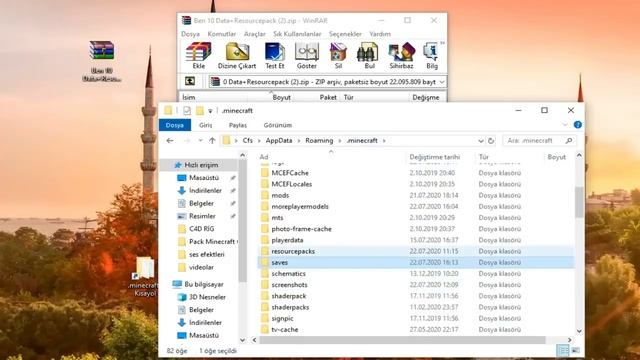Click the Sil delete icon in WinRAR
The width and height of the screenshot is (640, 360).
(x=338, y=56)
